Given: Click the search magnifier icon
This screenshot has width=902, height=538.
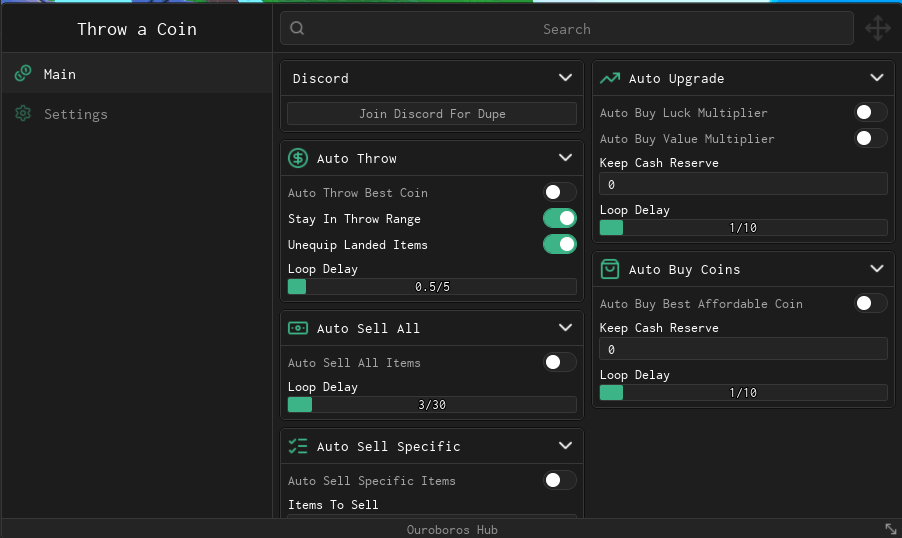Looking at the screenshot, I should click(297, 28).
